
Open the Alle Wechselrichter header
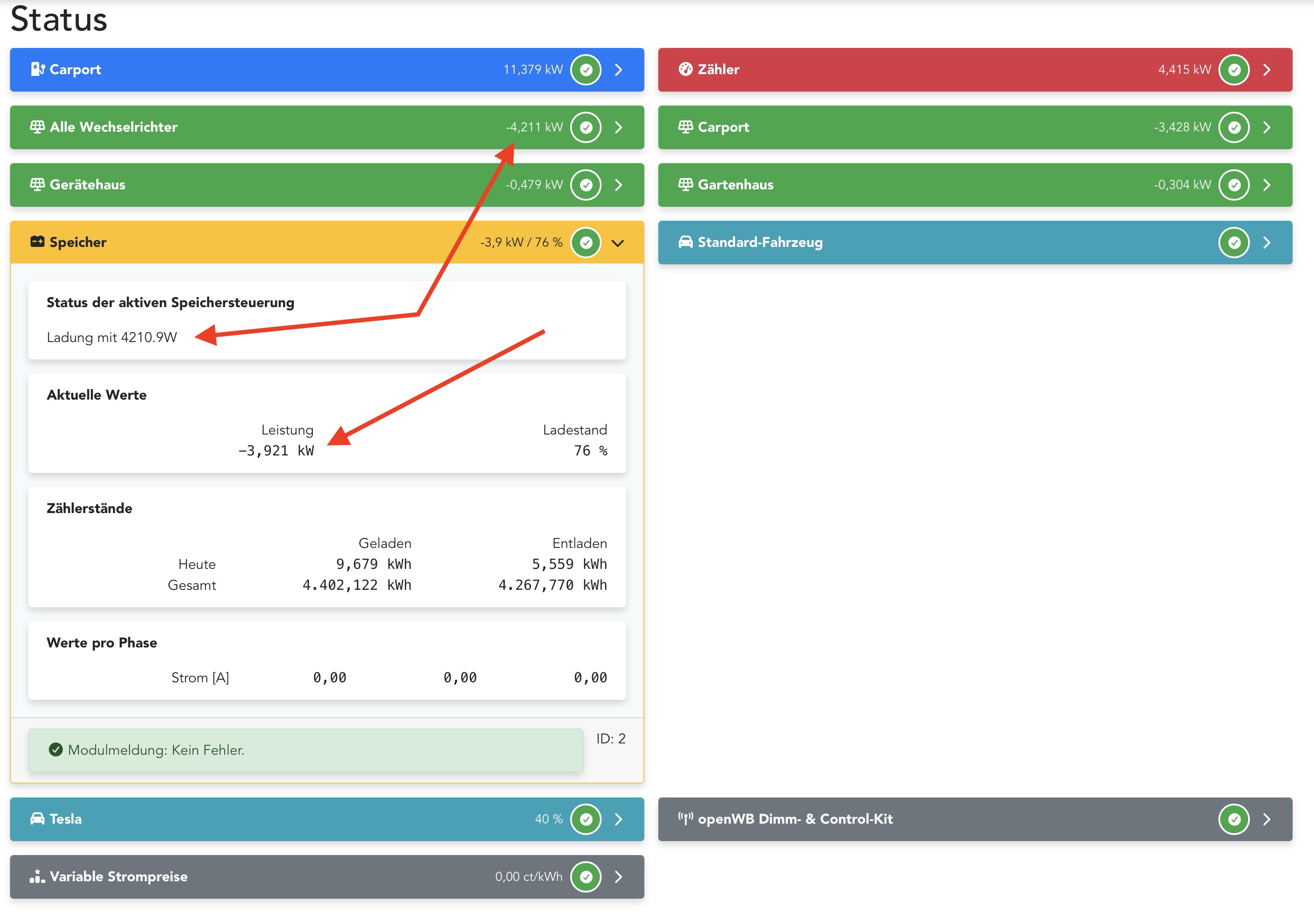[x=113, y=127]
